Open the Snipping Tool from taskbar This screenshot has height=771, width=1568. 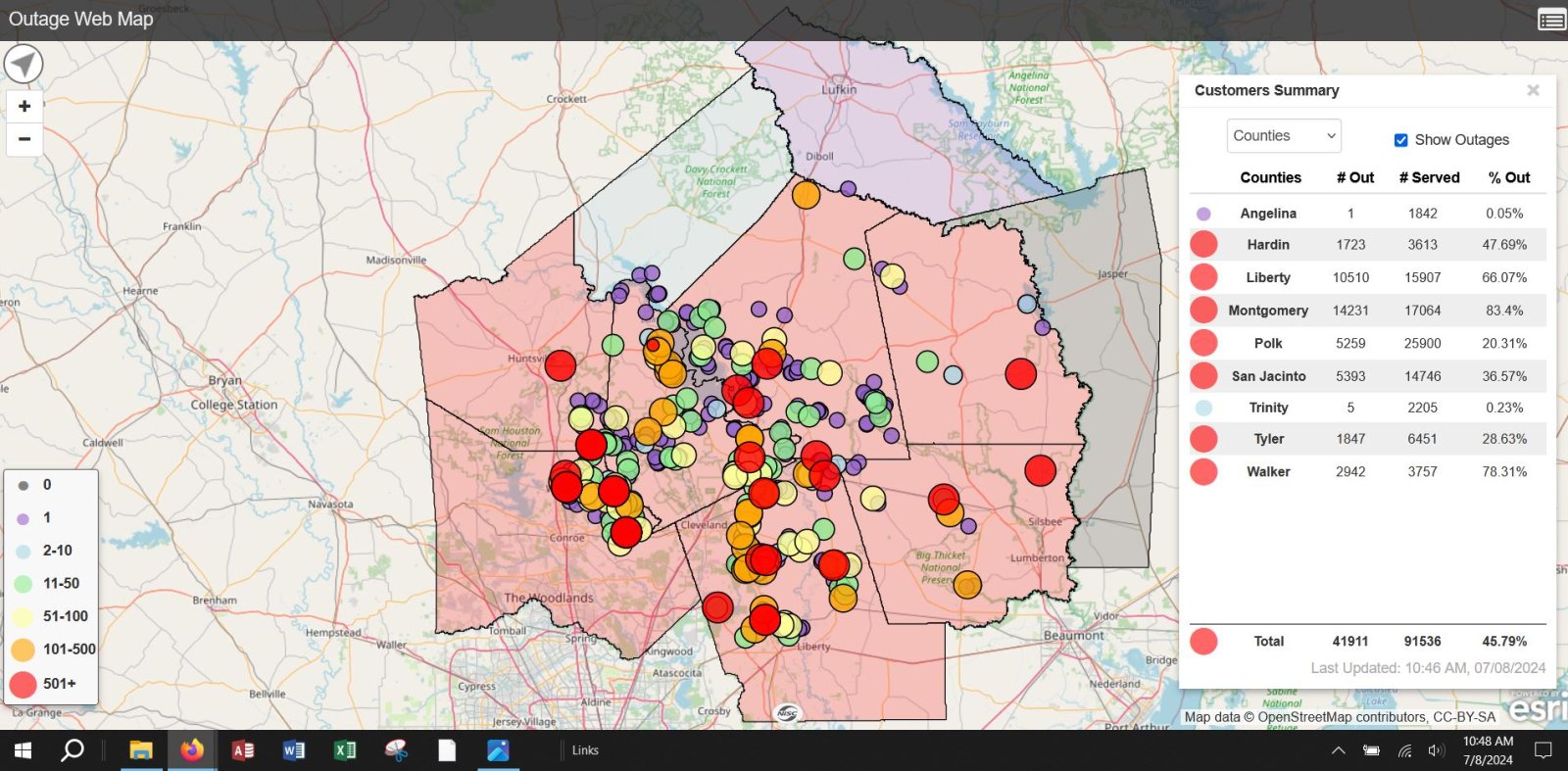pos(396,750)
